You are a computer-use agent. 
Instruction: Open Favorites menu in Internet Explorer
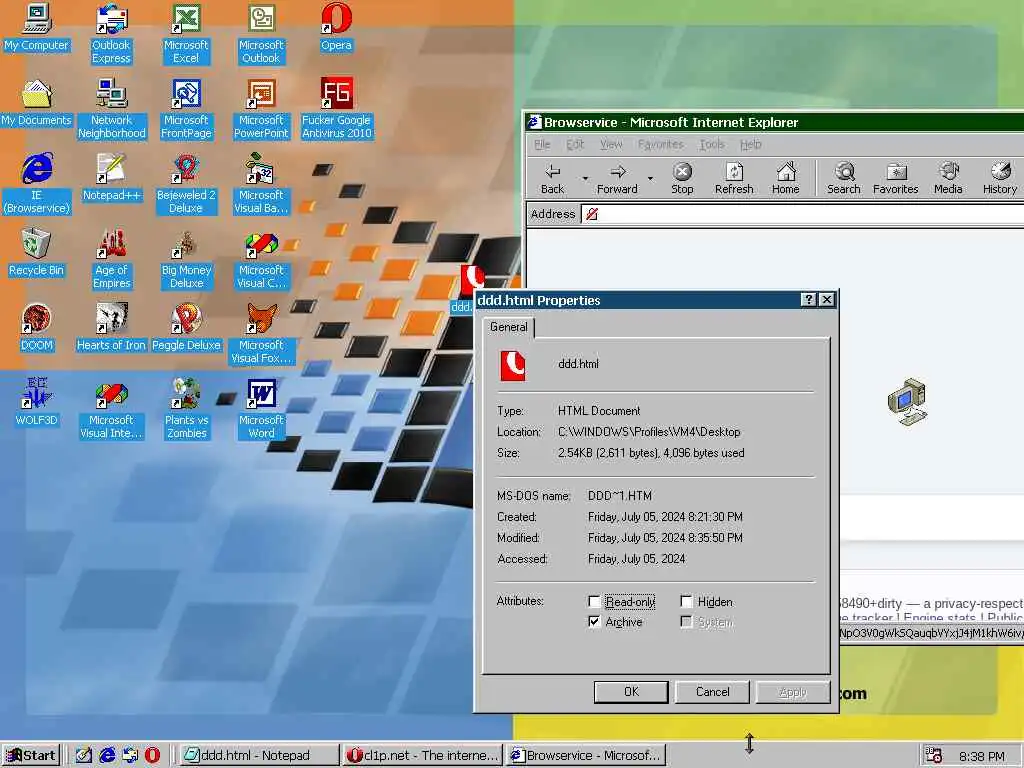tap(660, 144)
